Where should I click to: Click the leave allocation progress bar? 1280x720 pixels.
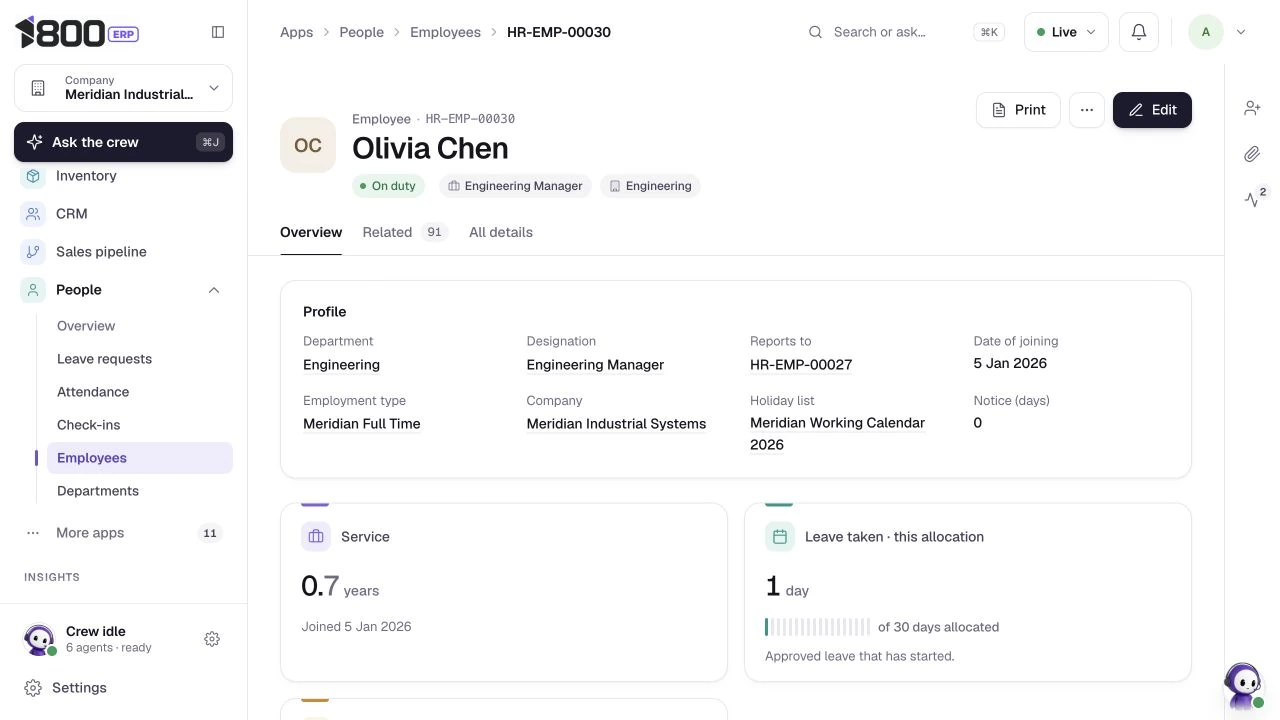[817, 627]
